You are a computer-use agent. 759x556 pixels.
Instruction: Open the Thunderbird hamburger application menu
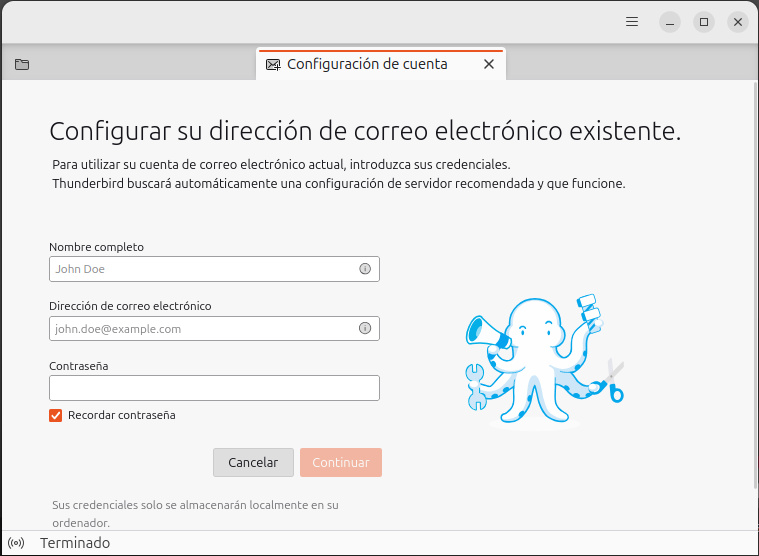point(632,22)
